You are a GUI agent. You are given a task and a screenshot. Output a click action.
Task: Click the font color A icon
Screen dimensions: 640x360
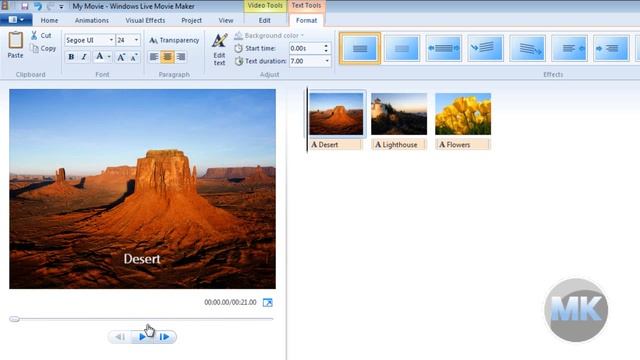99,57
